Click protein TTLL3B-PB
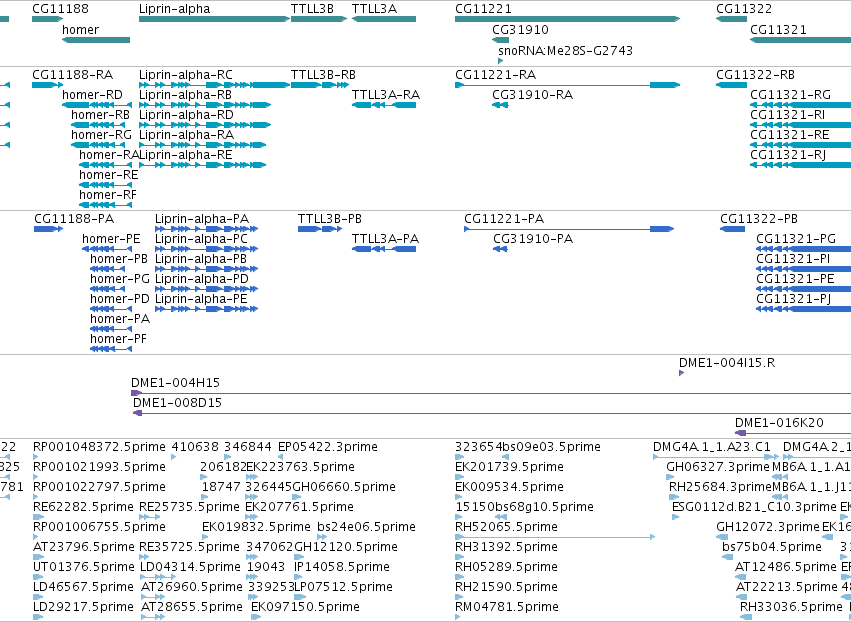This screenshot has height=622, width=851. click(320, 229)
